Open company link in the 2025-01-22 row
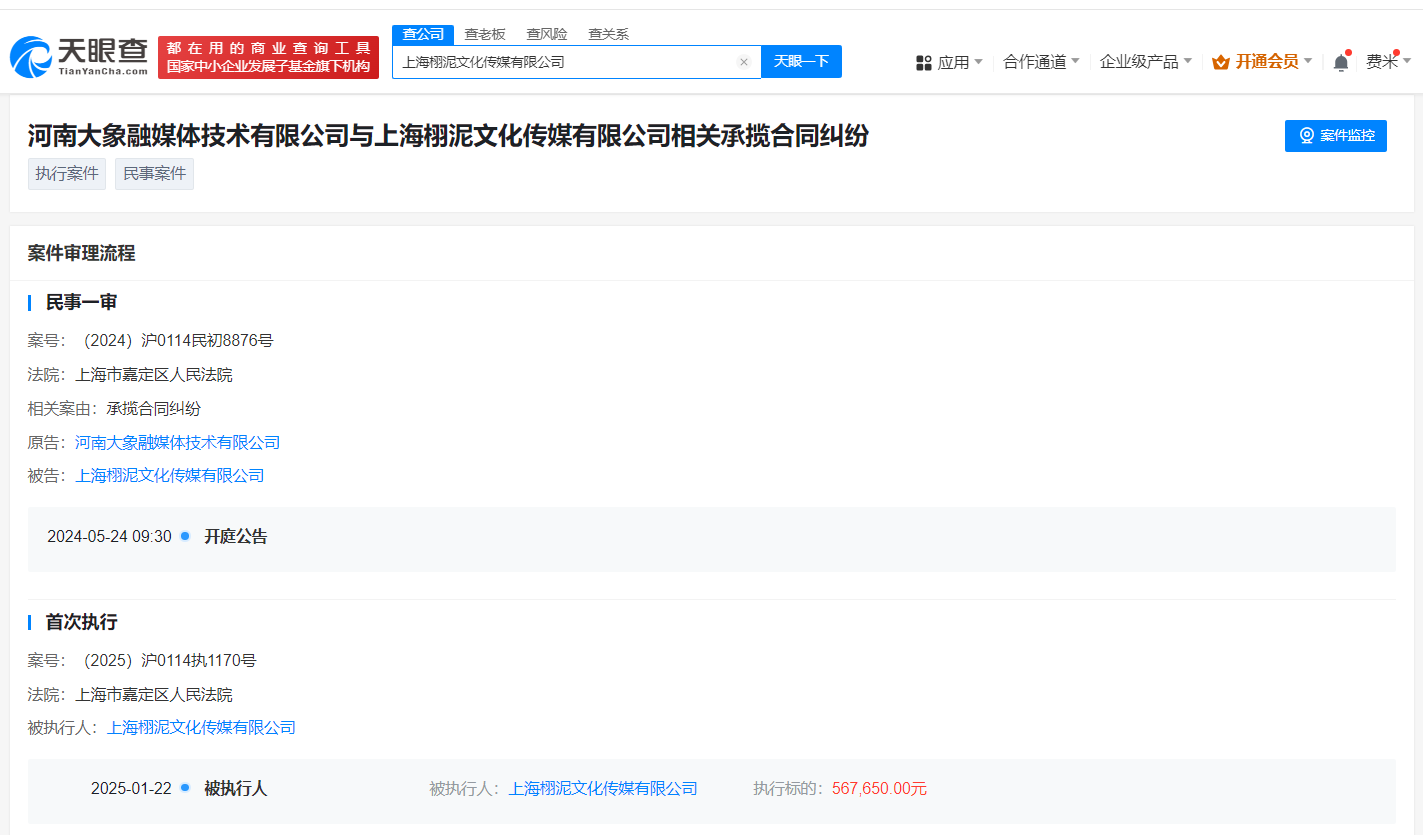The image size is (1423, 835). coord(603,789)
